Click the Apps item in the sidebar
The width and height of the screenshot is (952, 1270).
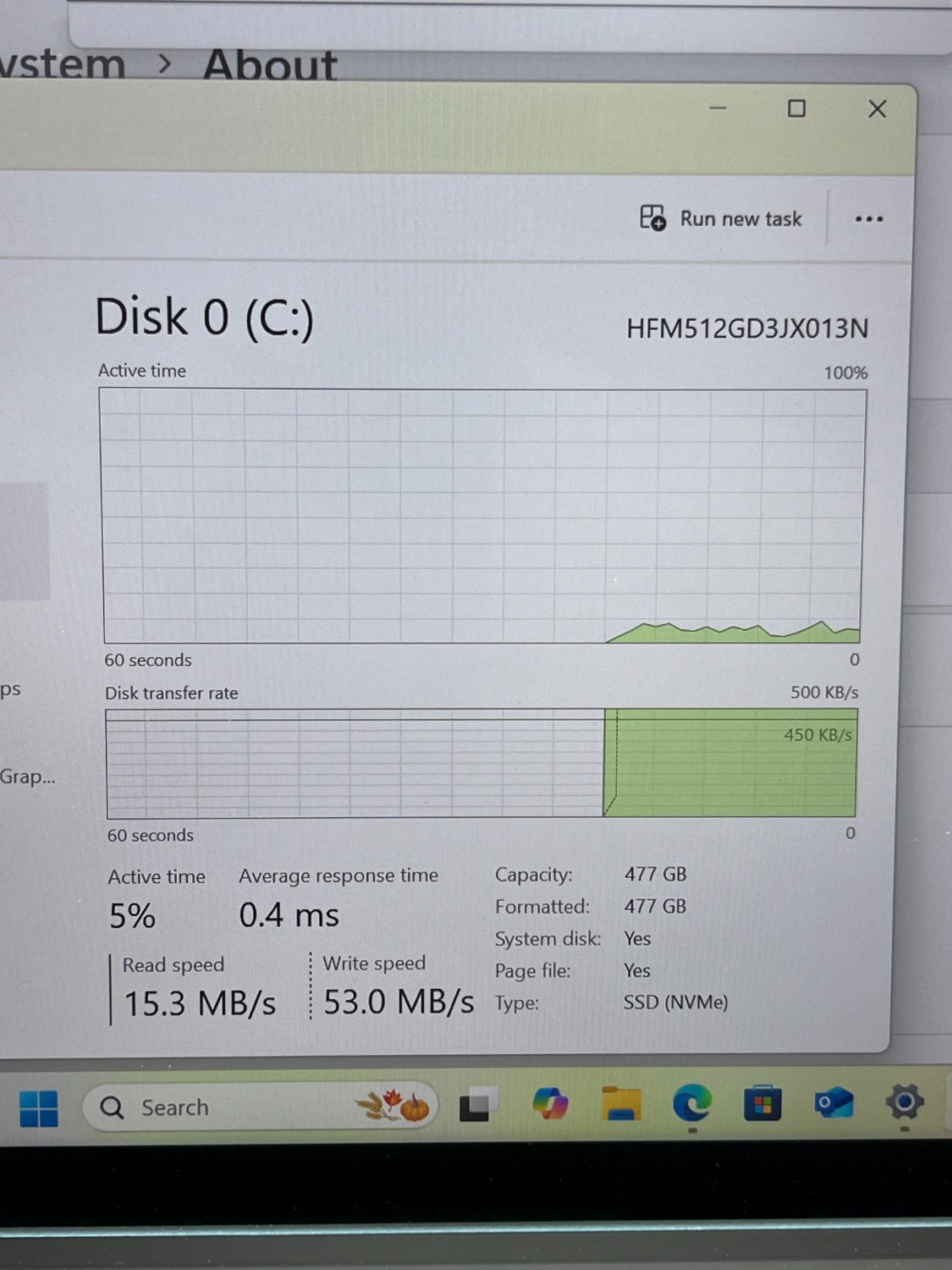click(10, 688)
